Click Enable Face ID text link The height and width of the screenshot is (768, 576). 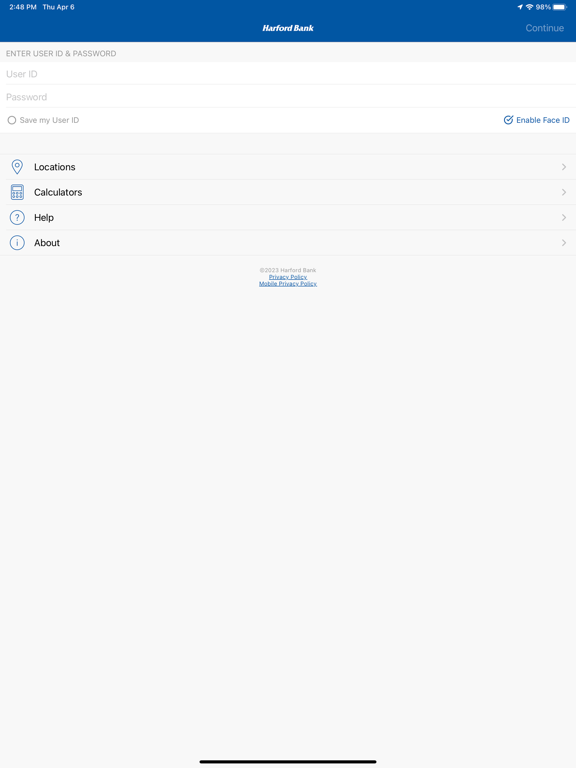[x=543, y=120]
